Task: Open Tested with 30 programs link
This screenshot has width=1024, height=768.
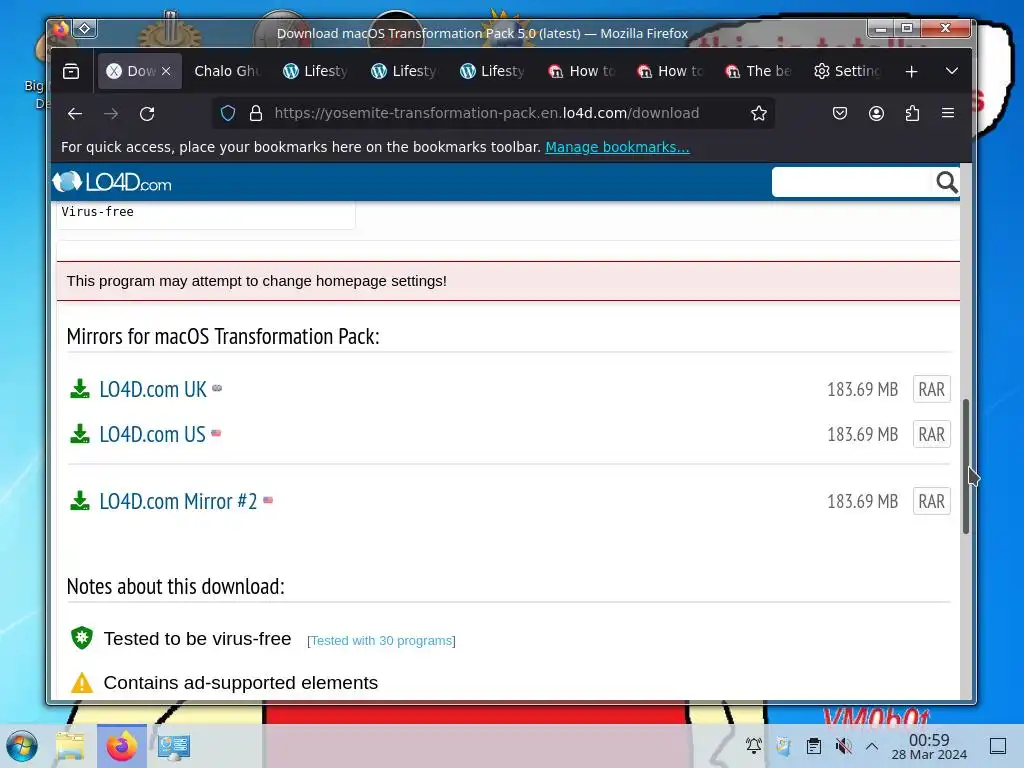Action: 381,641
